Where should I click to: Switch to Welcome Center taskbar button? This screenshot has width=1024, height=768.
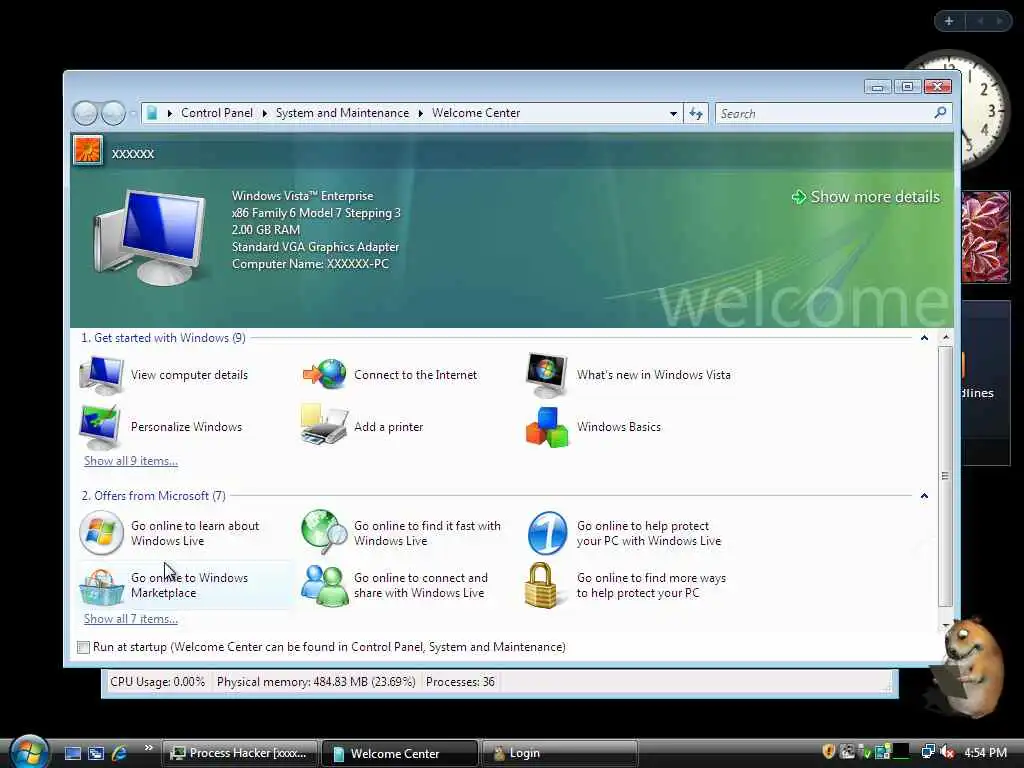(x=401, y=753)
